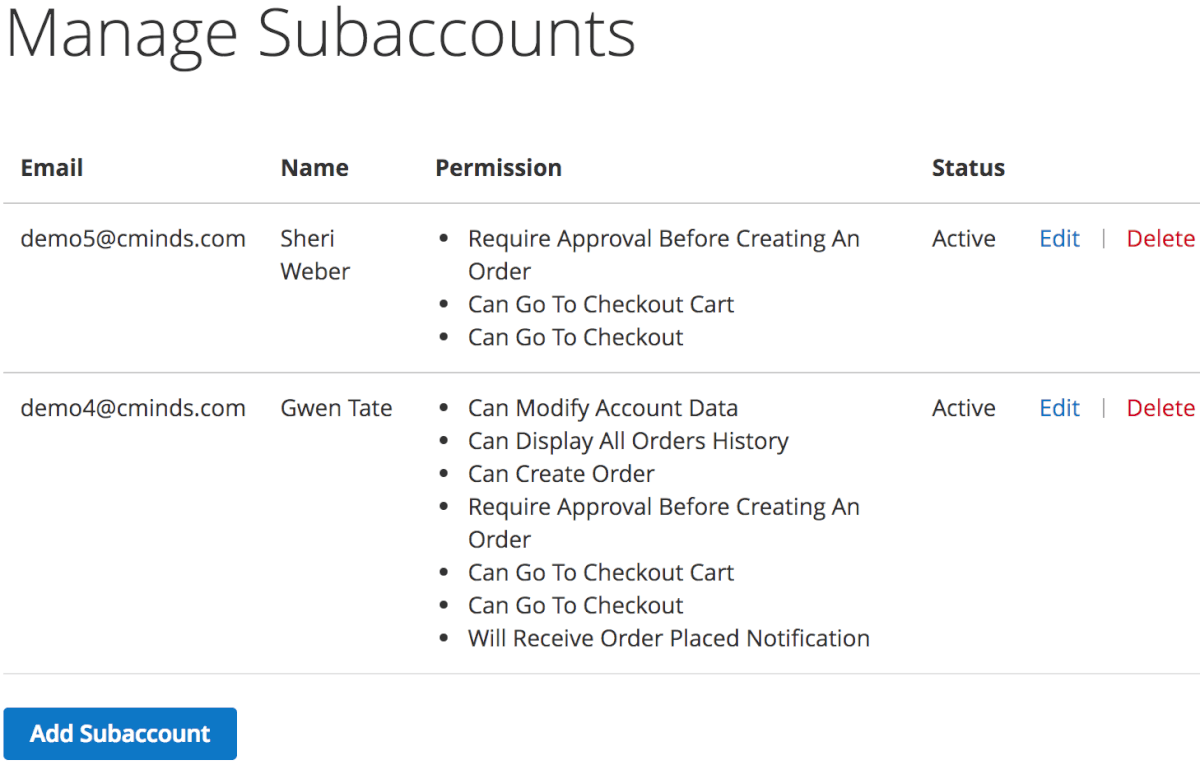
Task: Click 'Can Display All Orders History' permission
Action: click(628, 441)
